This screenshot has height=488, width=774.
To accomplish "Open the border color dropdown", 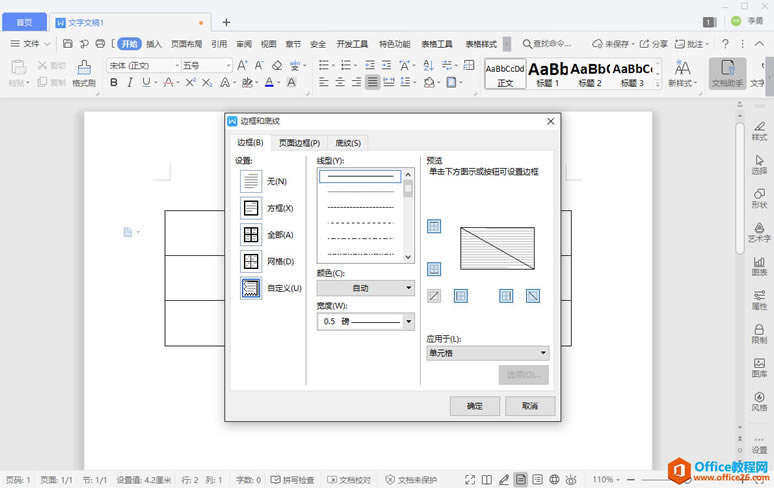I will pyautogui.click(x=366, y=288).
